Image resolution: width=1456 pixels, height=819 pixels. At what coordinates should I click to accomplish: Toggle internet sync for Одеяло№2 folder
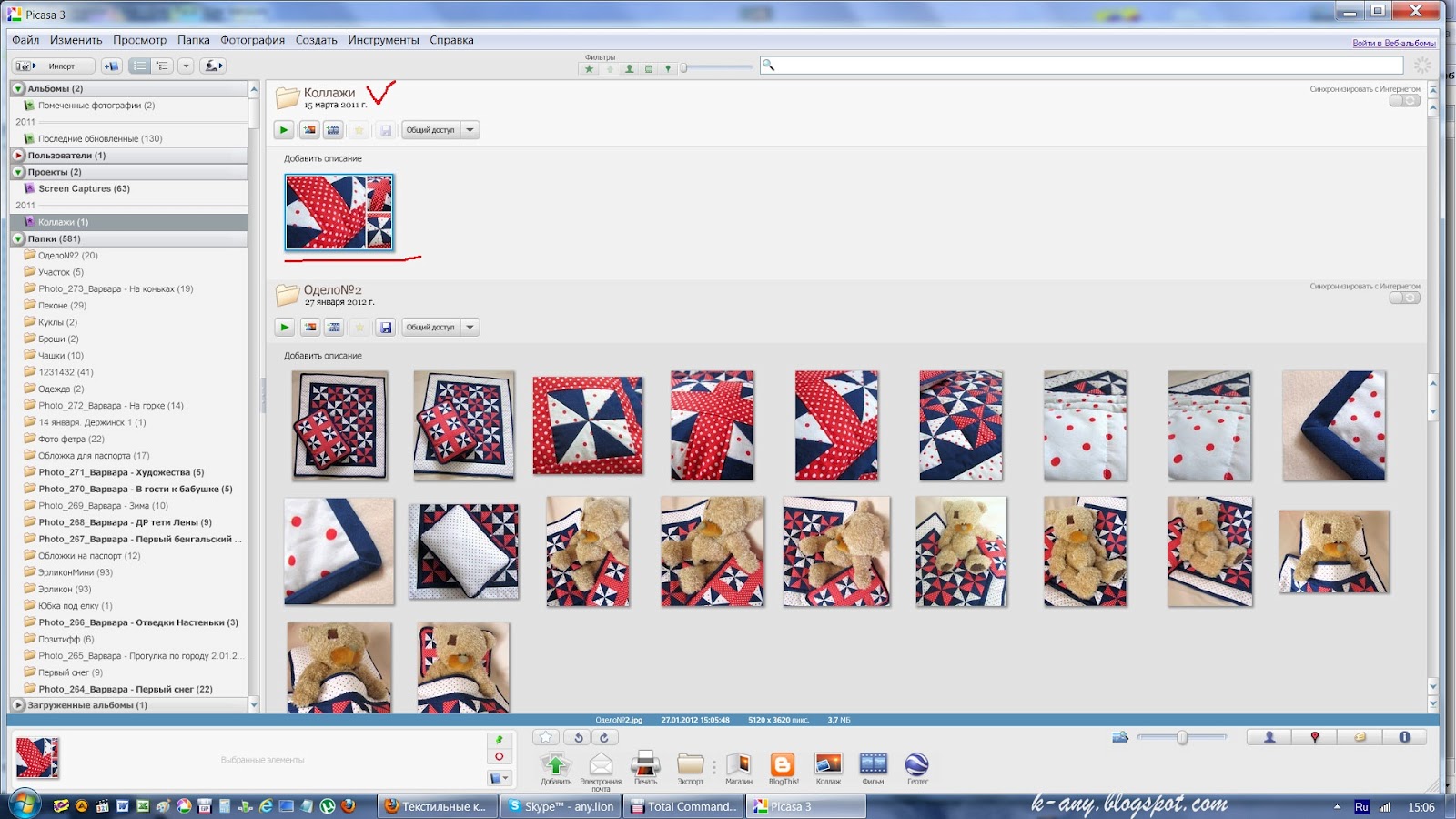click(1404, 298)
